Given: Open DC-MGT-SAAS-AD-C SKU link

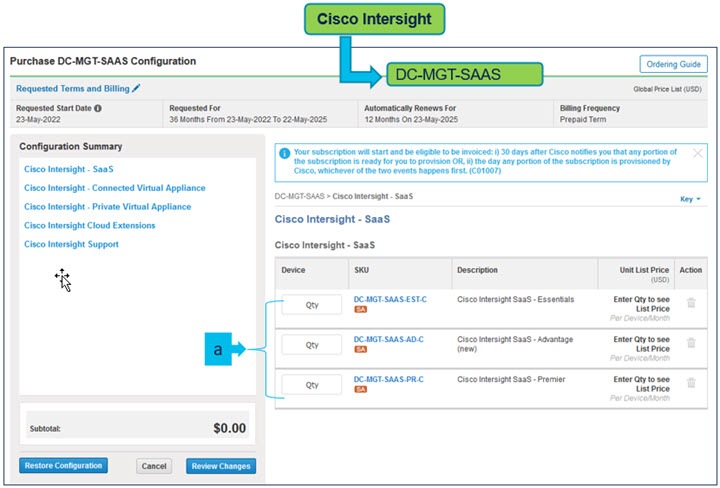Looking at the screenshot, I should click(x=389, y=339).
